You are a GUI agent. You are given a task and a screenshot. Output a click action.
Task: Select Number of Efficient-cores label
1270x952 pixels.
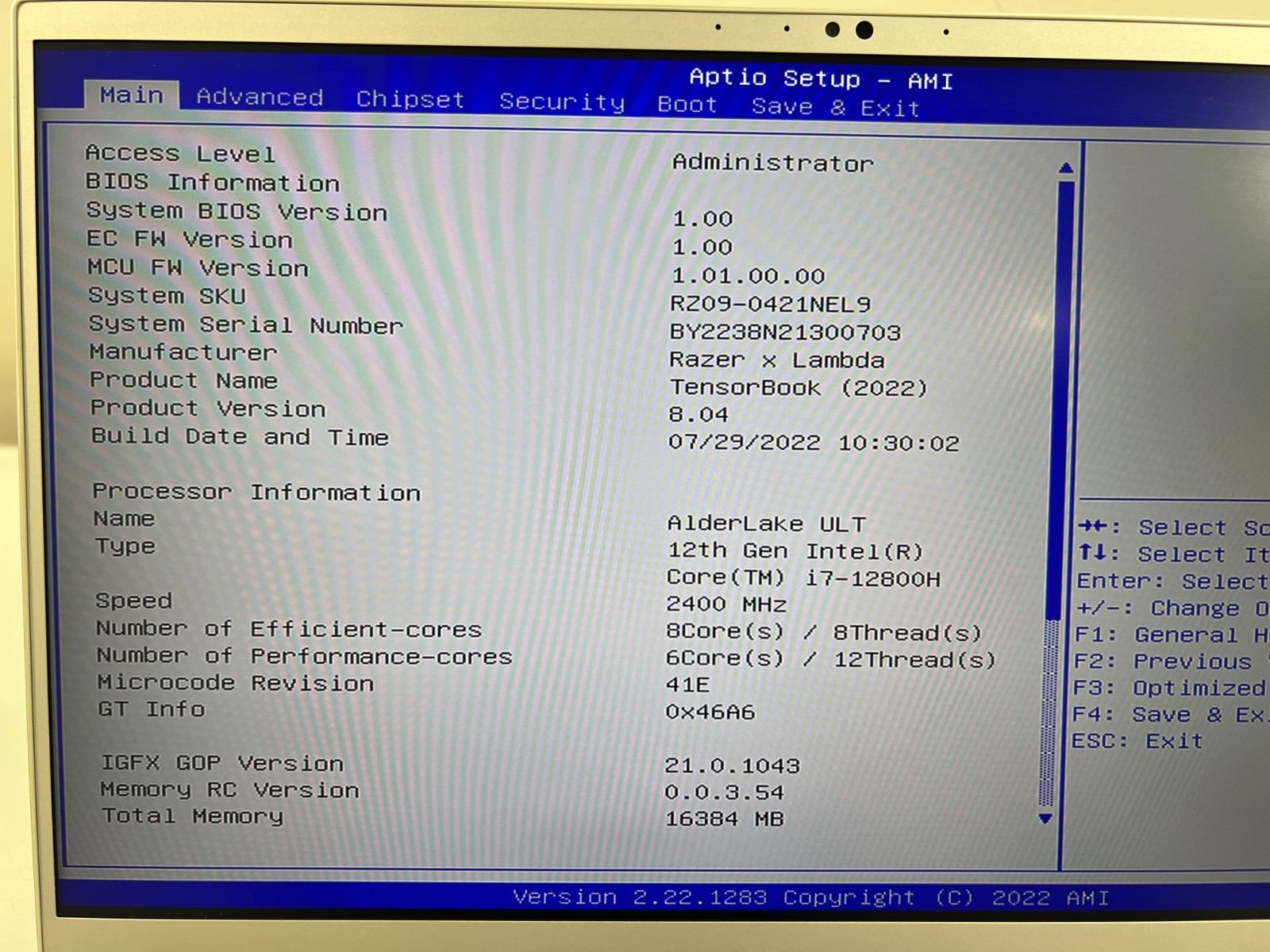point(289,629)
